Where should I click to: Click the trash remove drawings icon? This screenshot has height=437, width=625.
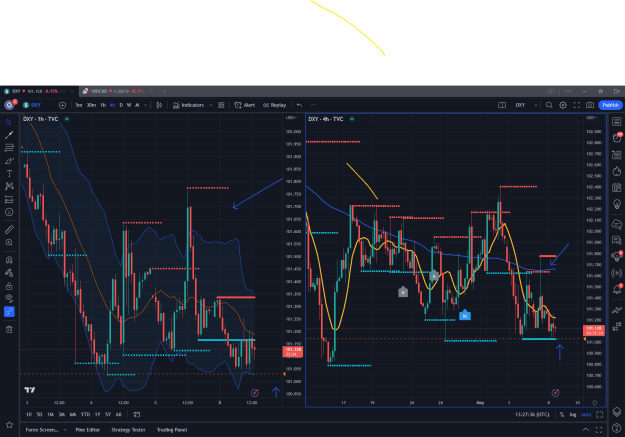tap(9, 329)
